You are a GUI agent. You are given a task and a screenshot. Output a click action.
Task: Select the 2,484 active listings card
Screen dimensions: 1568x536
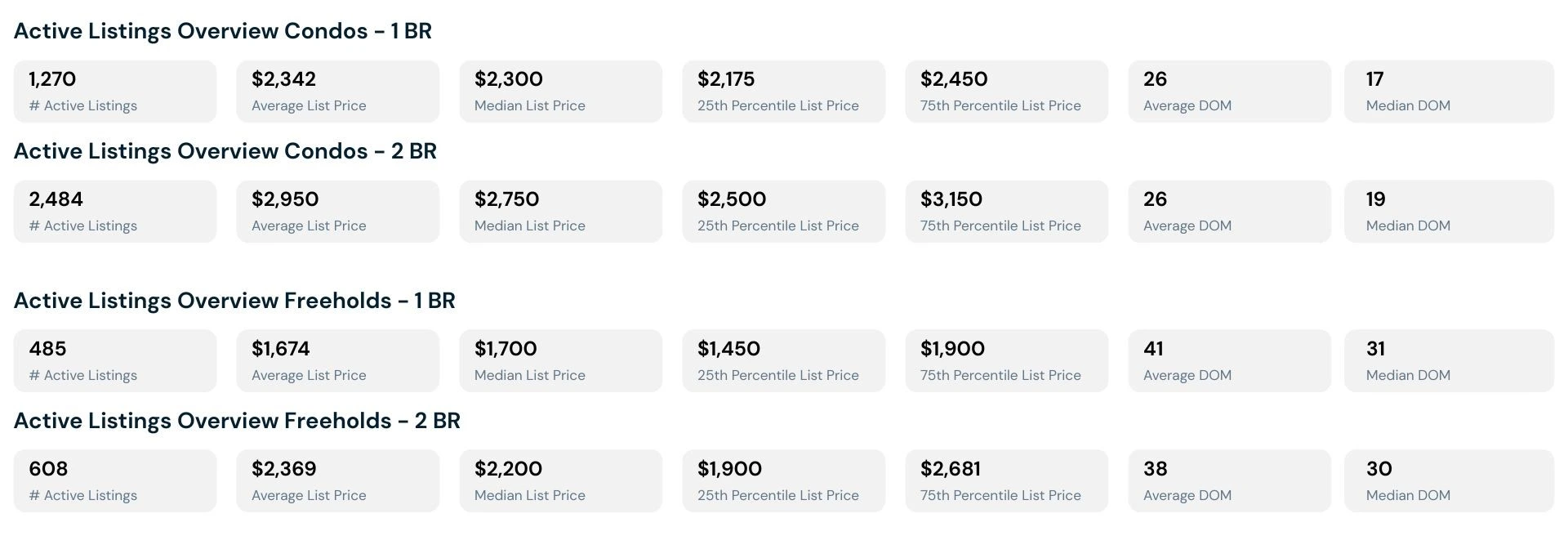point(115,212)
